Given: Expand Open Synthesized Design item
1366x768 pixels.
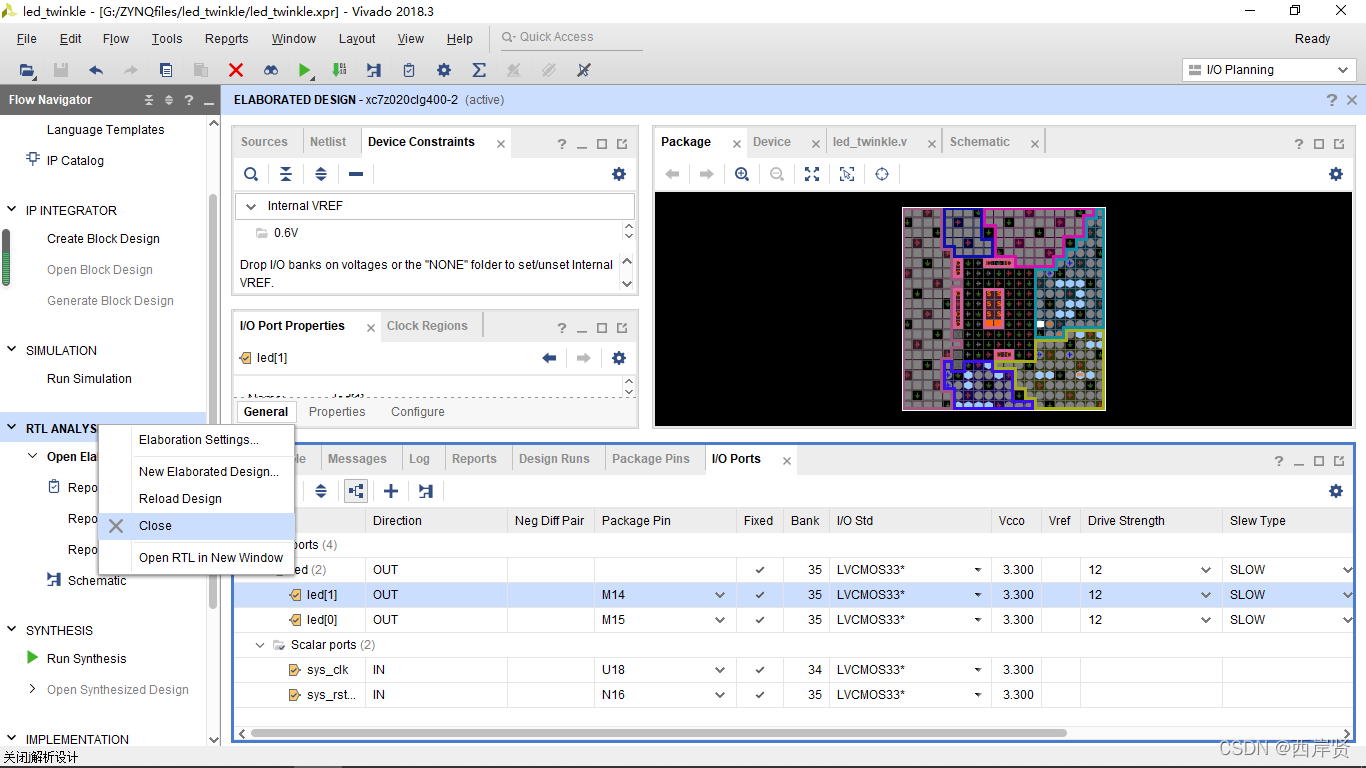Looking at the screenshot, I should 32,689.
